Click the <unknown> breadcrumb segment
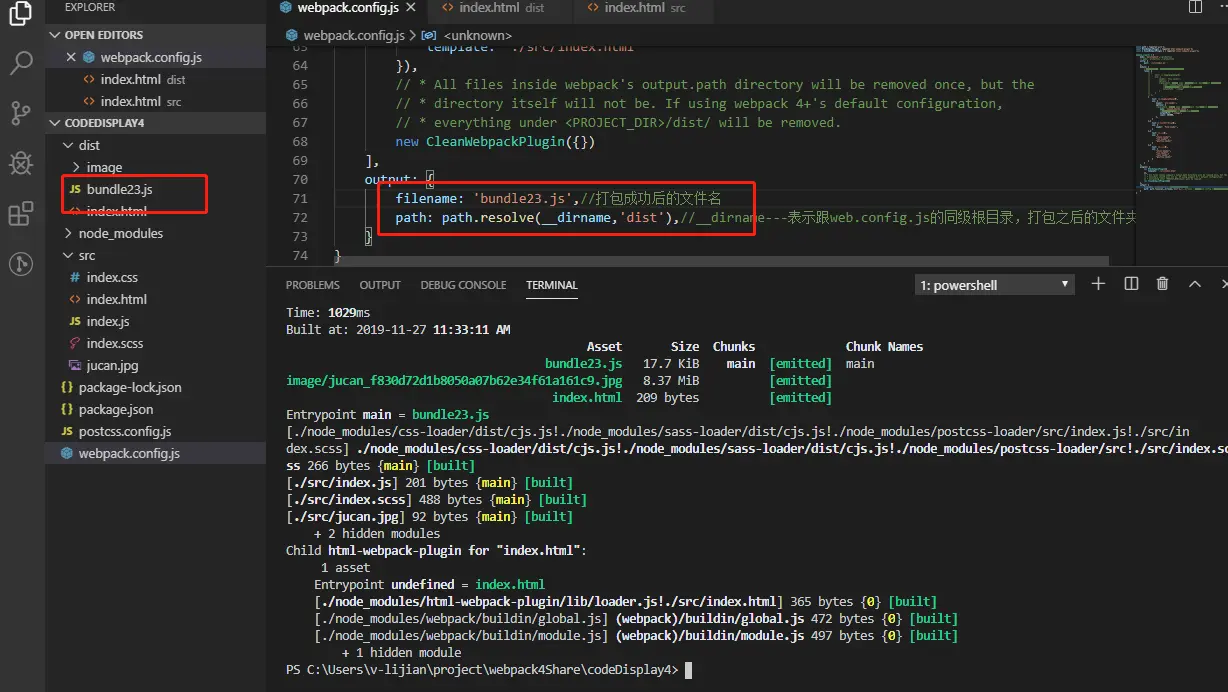This screenshot has width=1228, height=692. tap(476, 35)
